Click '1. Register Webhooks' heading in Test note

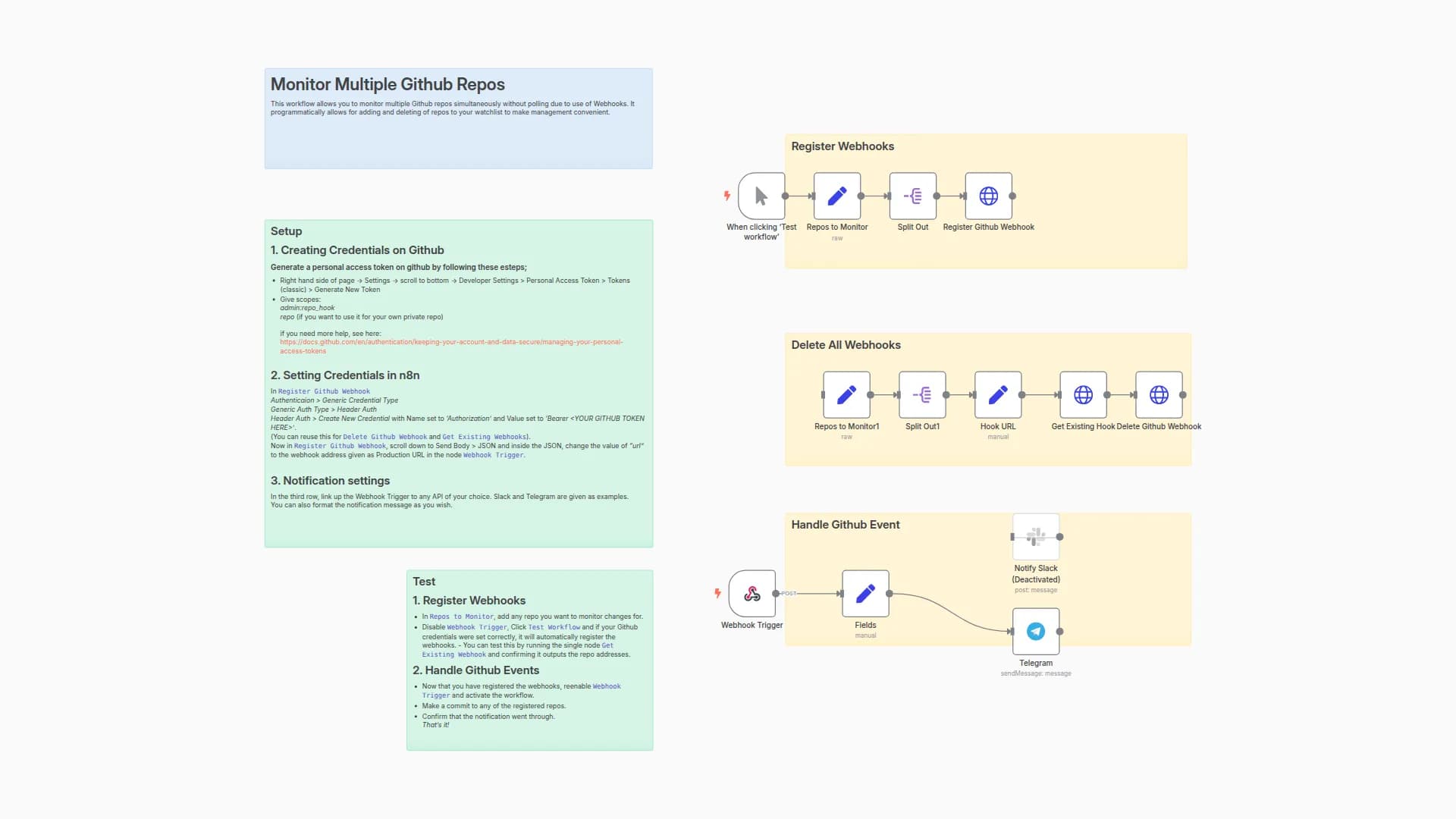pos(469,601)
